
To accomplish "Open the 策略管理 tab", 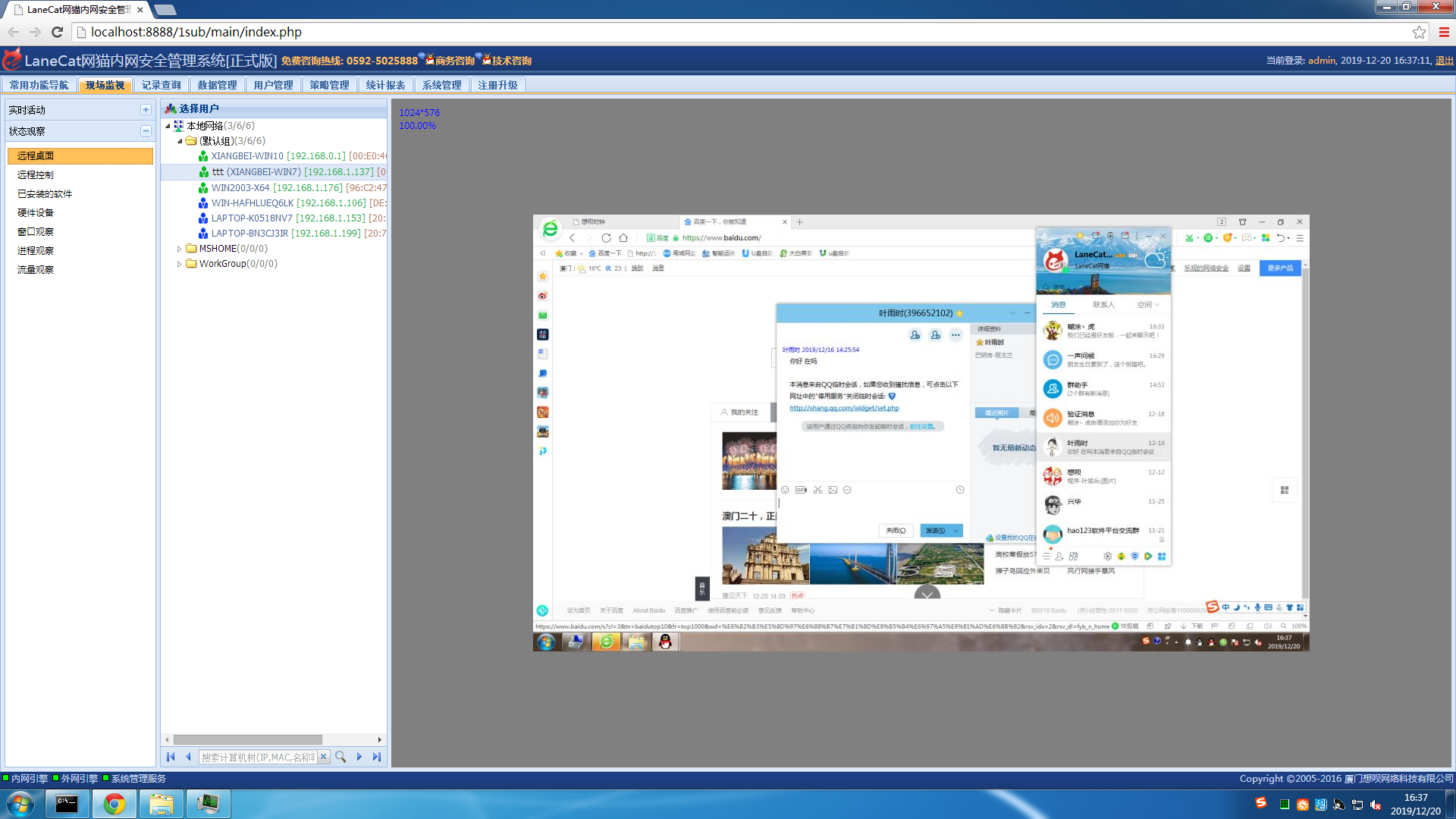I will (329, 85).
